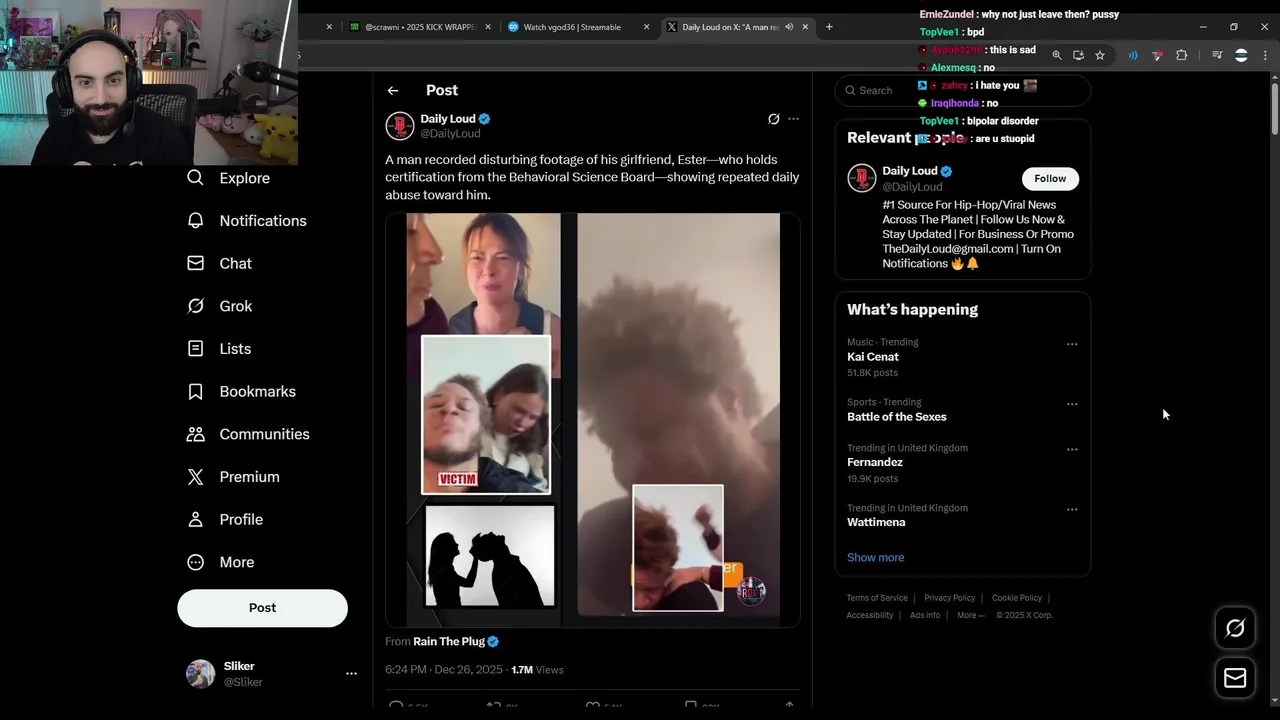
Task: Open the floating Grok button at bottom right
Action: 1235,628
